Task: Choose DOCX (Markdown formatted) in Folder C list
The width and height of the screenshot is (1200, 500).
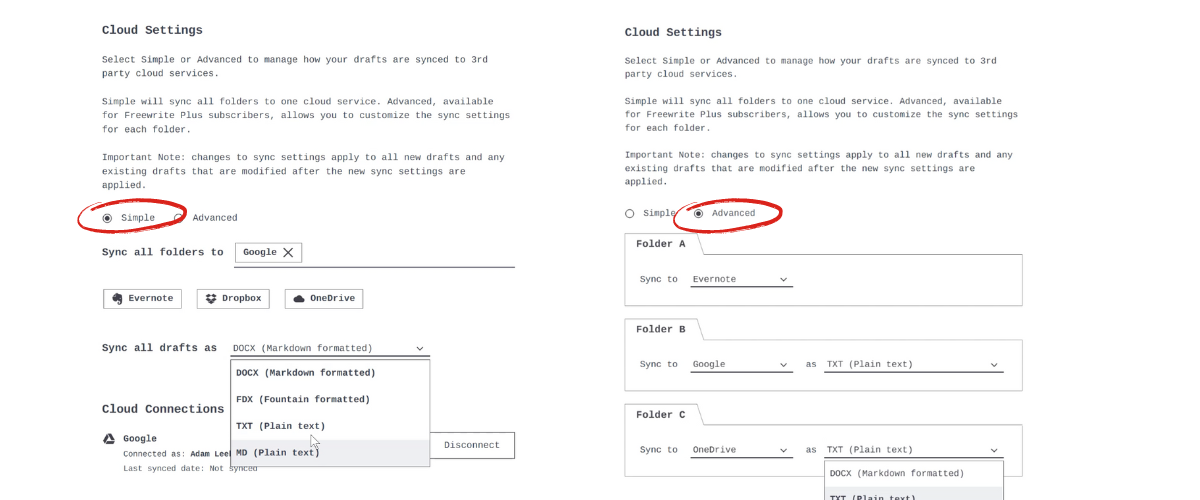Action: (x=914, y=473)
